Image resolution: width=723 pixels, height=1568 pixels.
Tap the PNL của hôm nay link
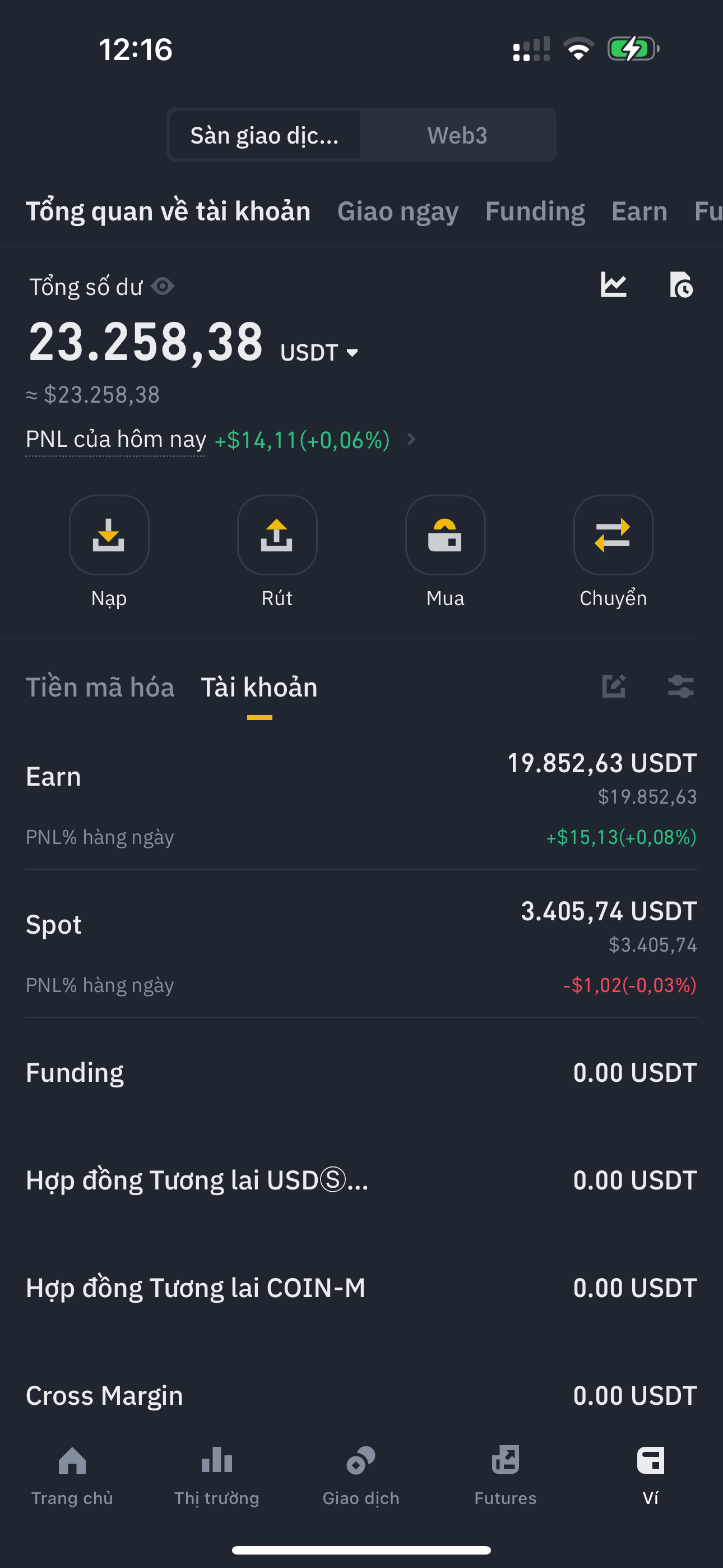[115, 440]
